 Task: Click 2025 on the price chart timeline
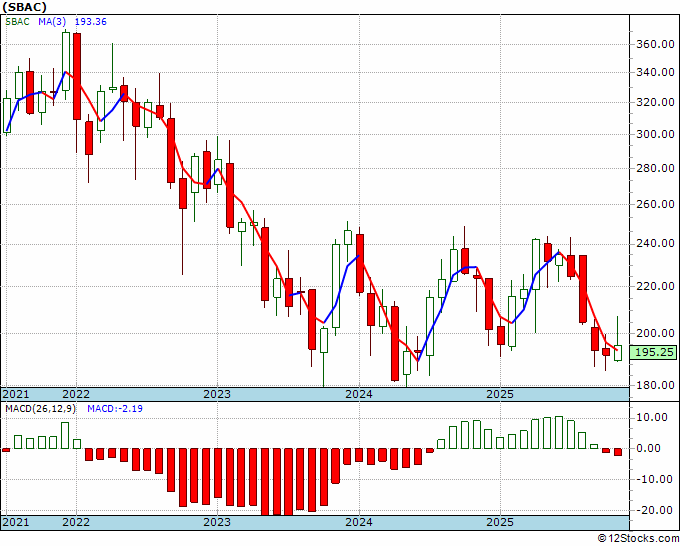[x=500, y=394]
